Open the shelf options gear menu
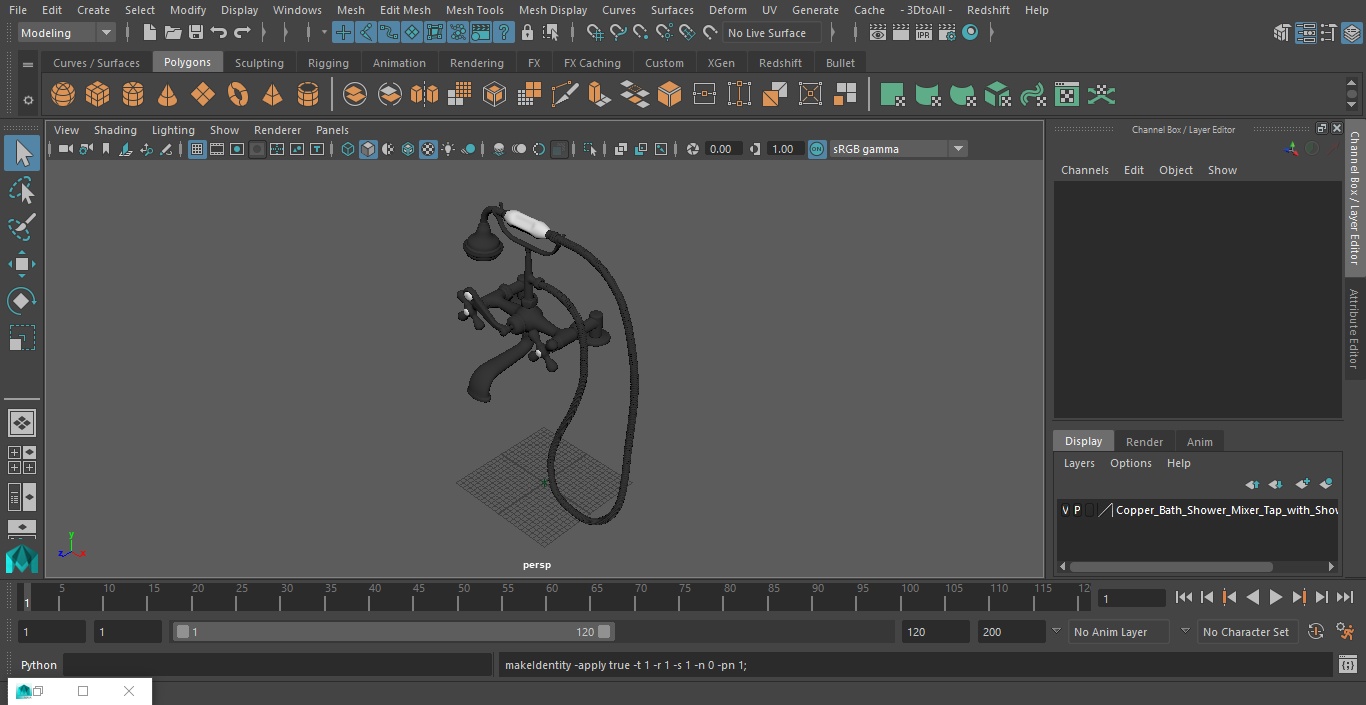The height and width of the screenshot is (705, 1366). tap(28, 99)
